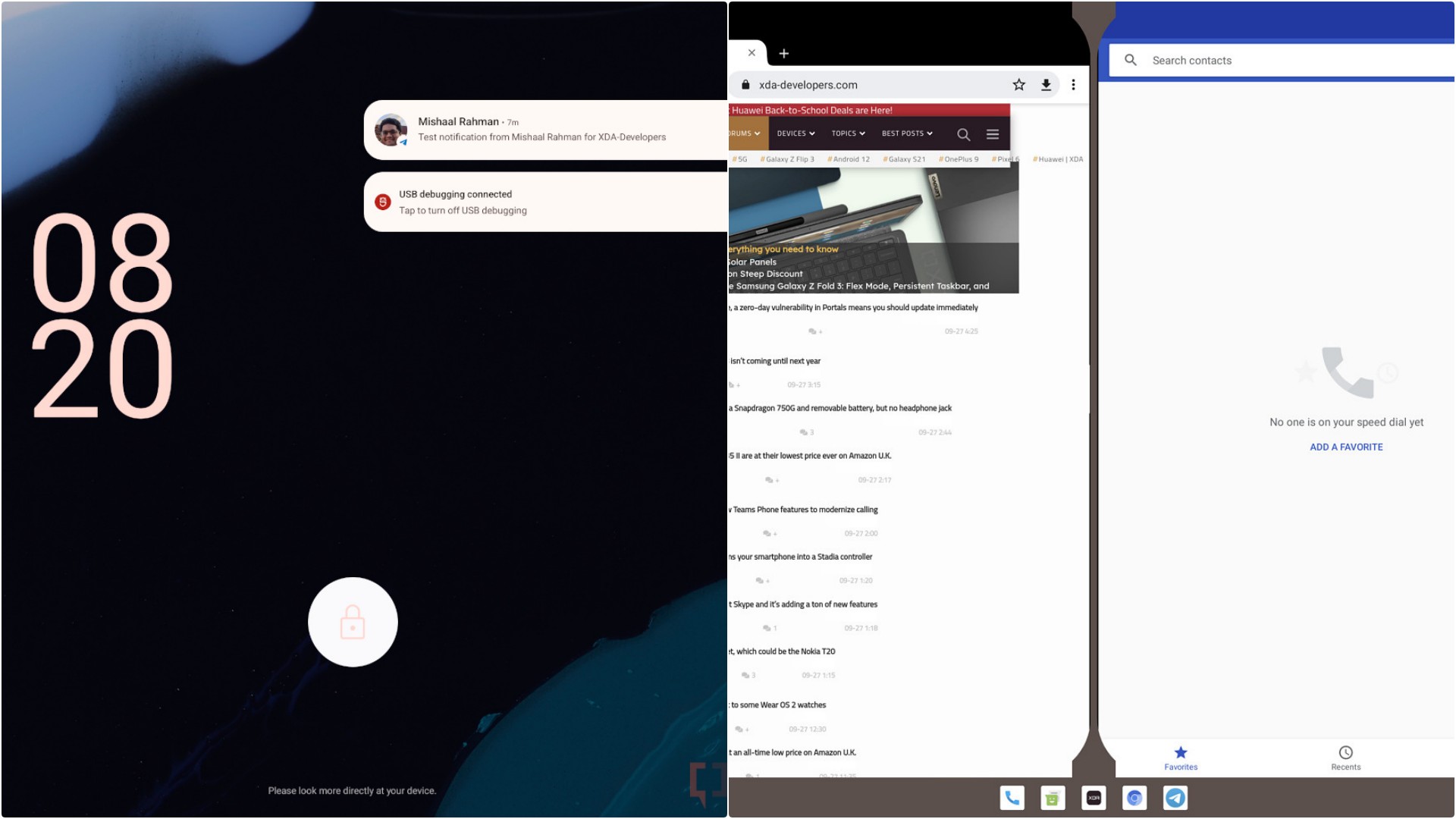The width and height of the screenshot is (1456, 819).
Task: Open a new browser tab
Action: click(784, 53)
